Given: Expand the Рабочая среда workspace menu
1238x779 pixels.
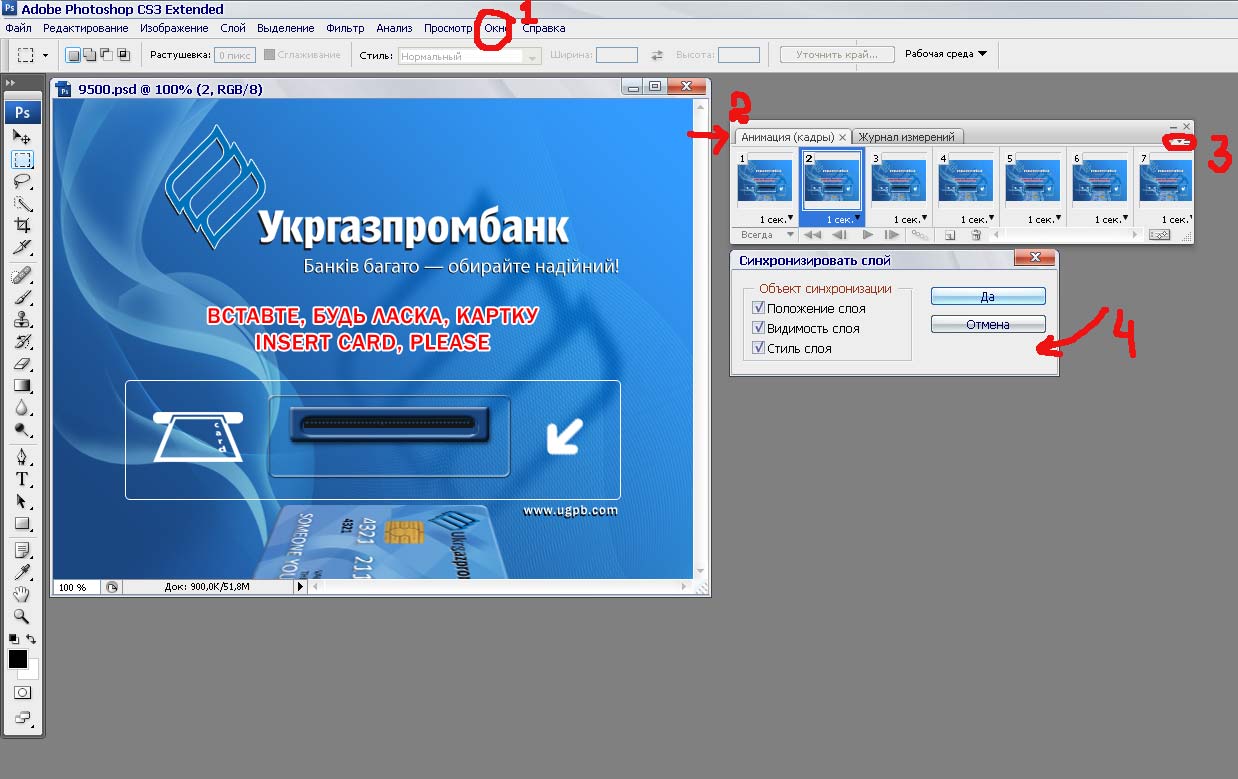Looking at the screenshot, I should [x=945, y=54].
